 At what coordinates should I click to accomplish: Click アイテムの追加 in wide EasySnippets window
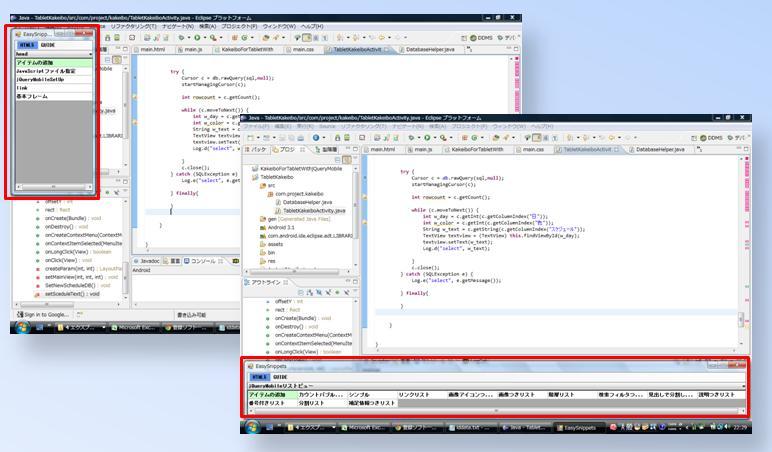(273, 394)
